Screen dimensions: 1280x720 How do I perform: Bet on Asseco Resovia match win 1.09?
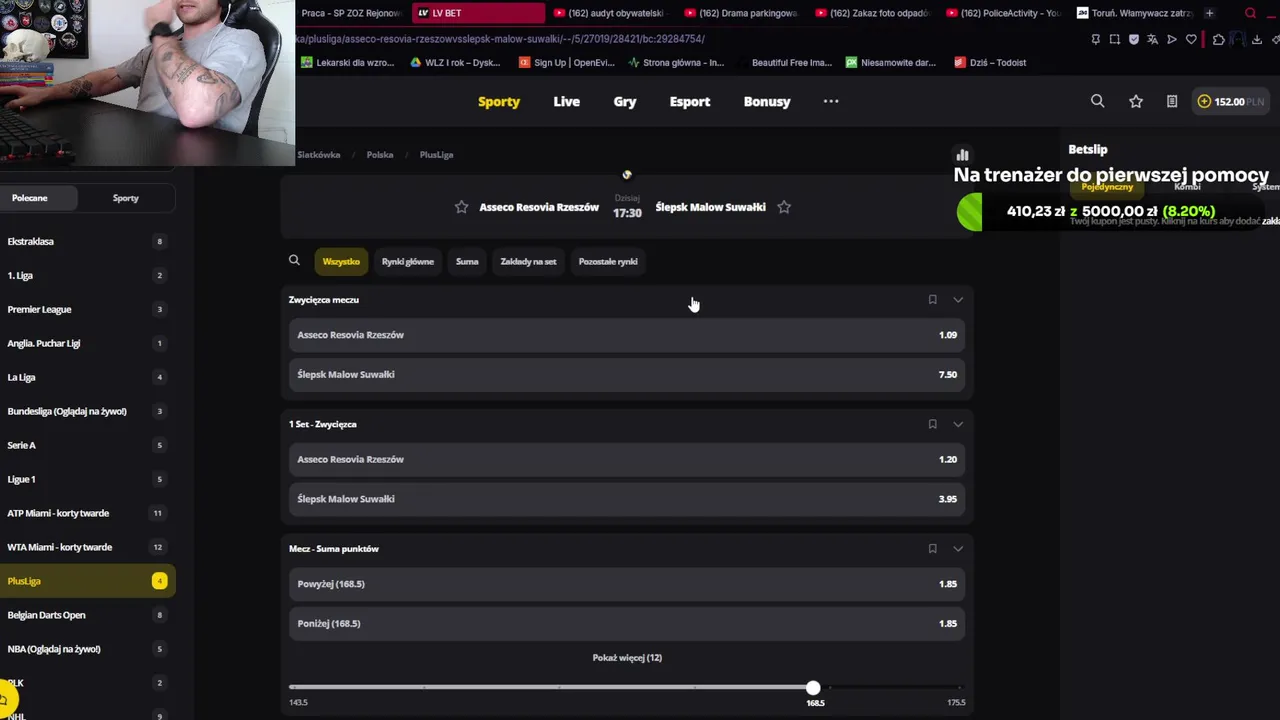[x=627, y=335]
